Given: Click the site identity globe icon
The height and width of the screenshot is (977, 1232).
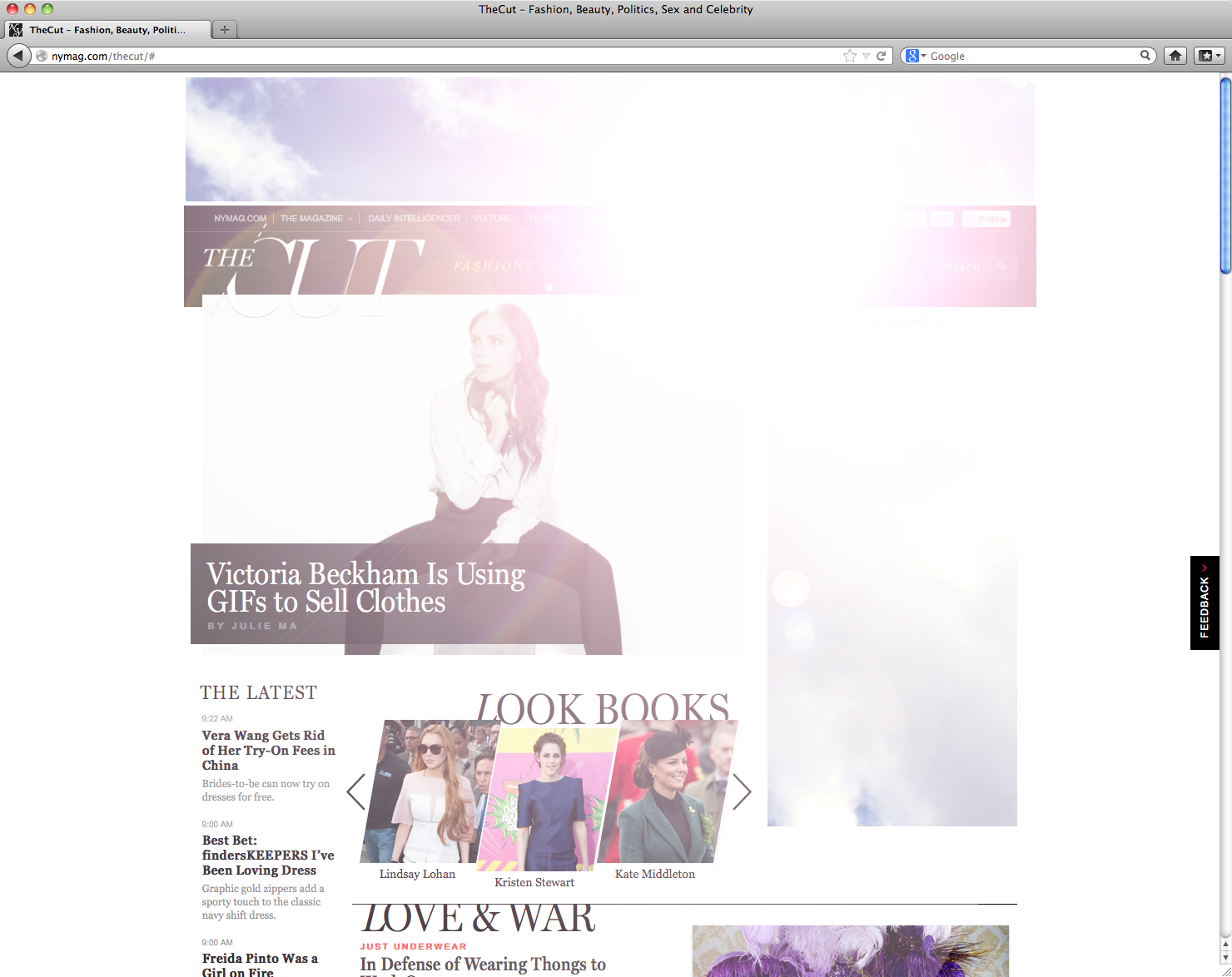Looking at the screenshot, I should click(42, 56).
